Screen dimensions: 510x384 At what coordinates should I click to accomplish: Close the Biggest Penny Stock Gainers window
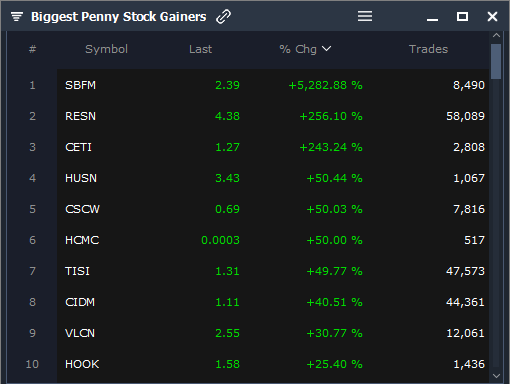[492, 16]
